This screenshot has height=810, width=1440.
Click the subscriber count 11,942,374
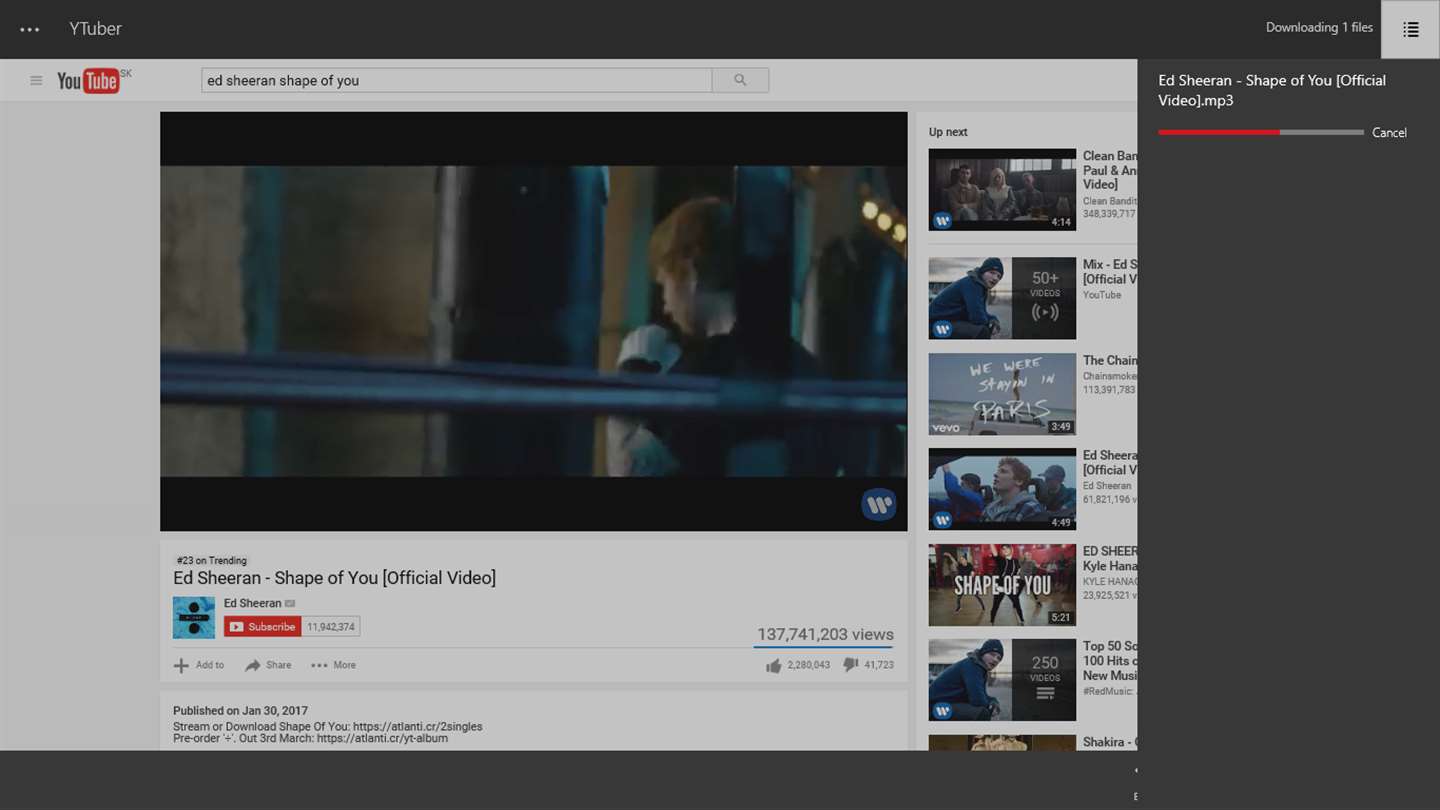pos(331,627)
